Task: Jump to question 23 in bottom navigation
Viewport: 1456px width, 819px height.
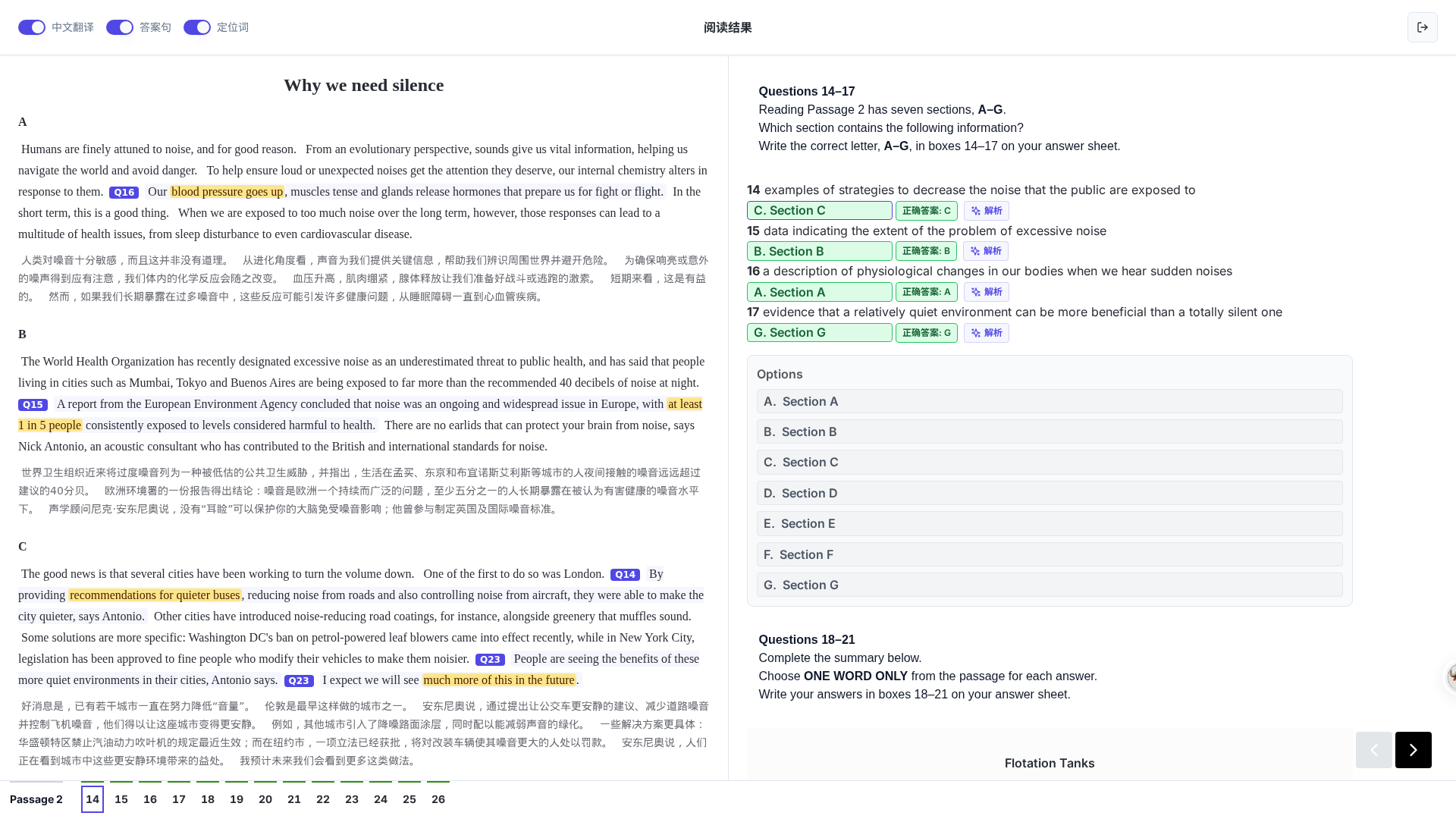Action: 352,799
